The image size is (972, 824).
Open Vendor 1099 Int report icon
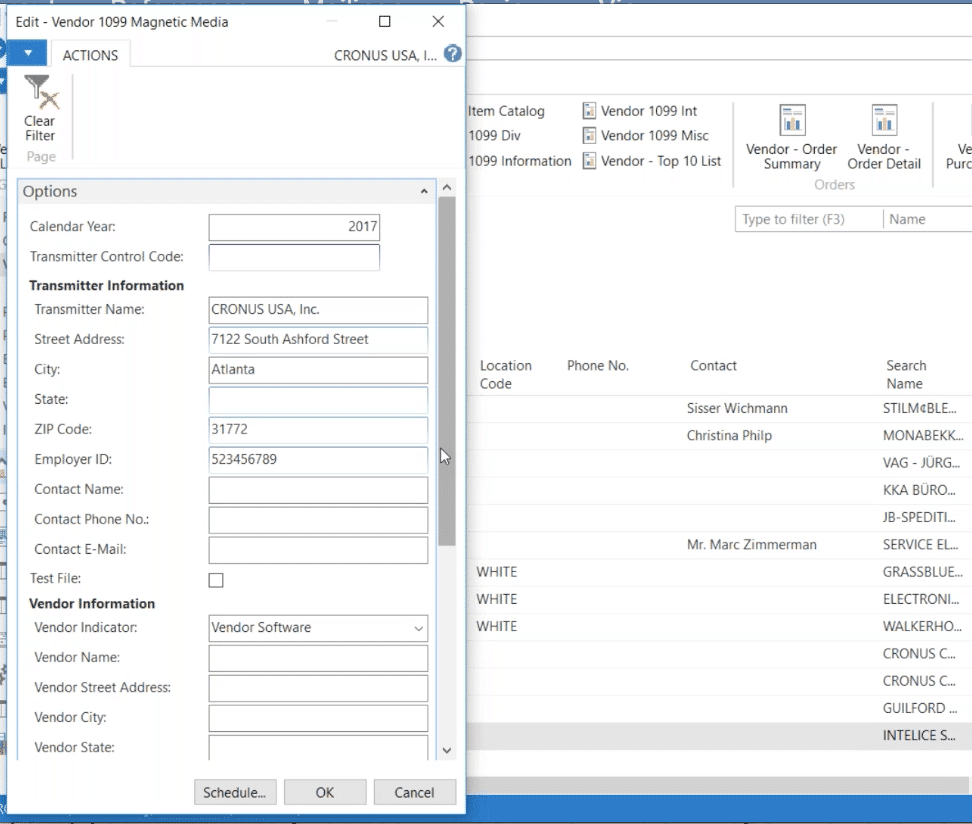pos(589,111)
